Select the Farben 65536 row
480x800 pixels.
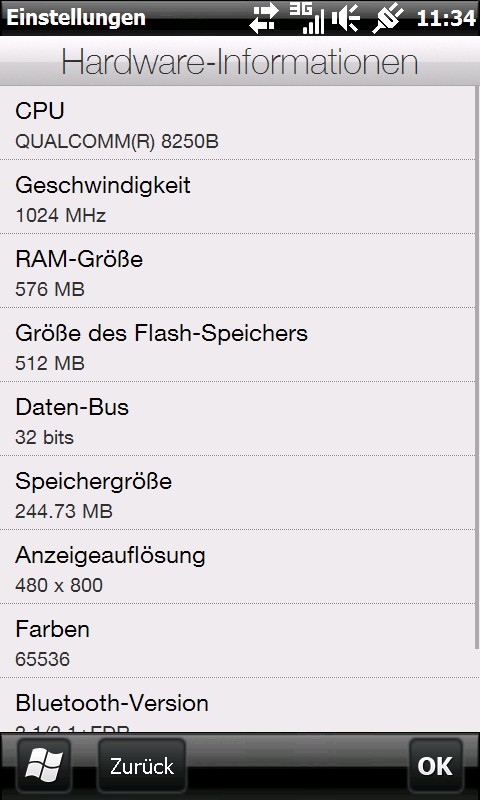click(237, 641)
